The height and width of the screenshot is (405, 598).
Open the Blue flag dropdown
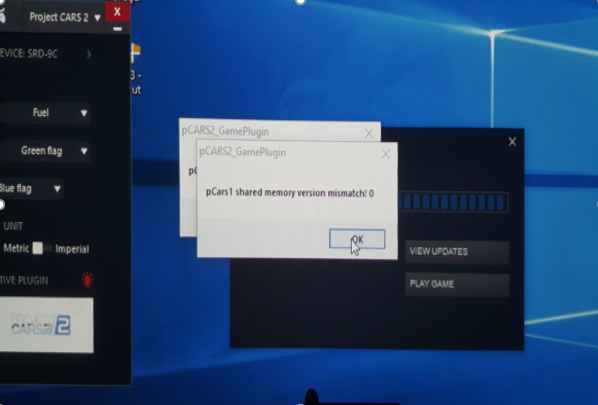coord(31,189)
